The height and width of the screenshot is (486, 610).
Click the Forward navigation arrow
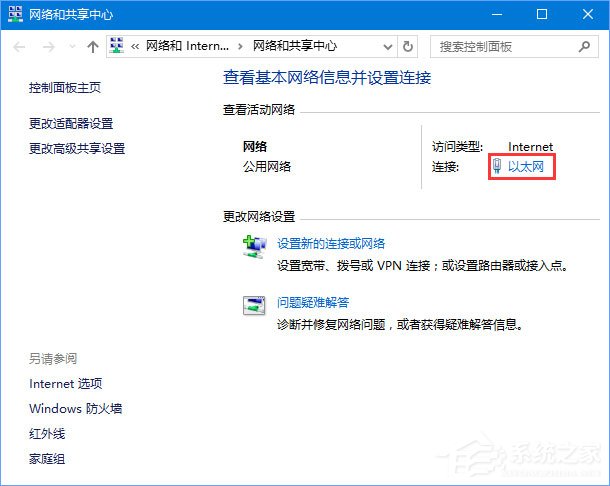click(47, 47)
